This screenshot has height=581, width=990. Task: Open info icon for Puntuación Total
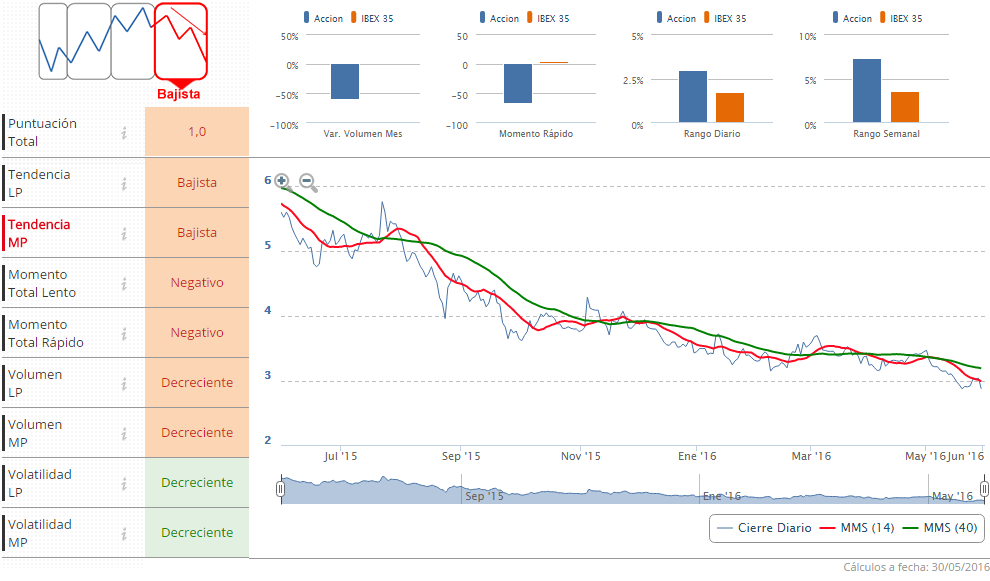tap(124, 133)
